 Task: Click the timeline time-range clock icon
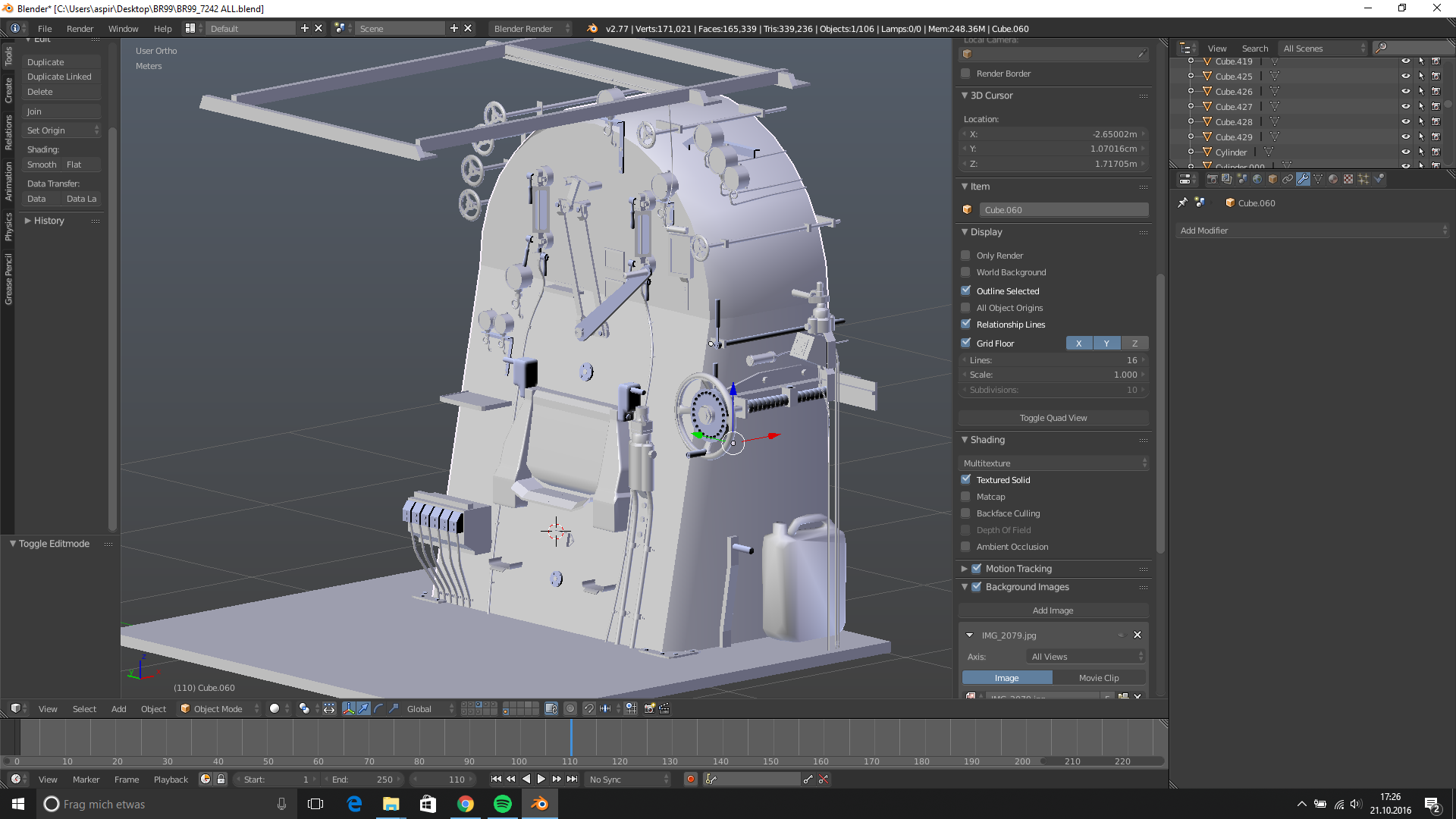pos(206,779)
